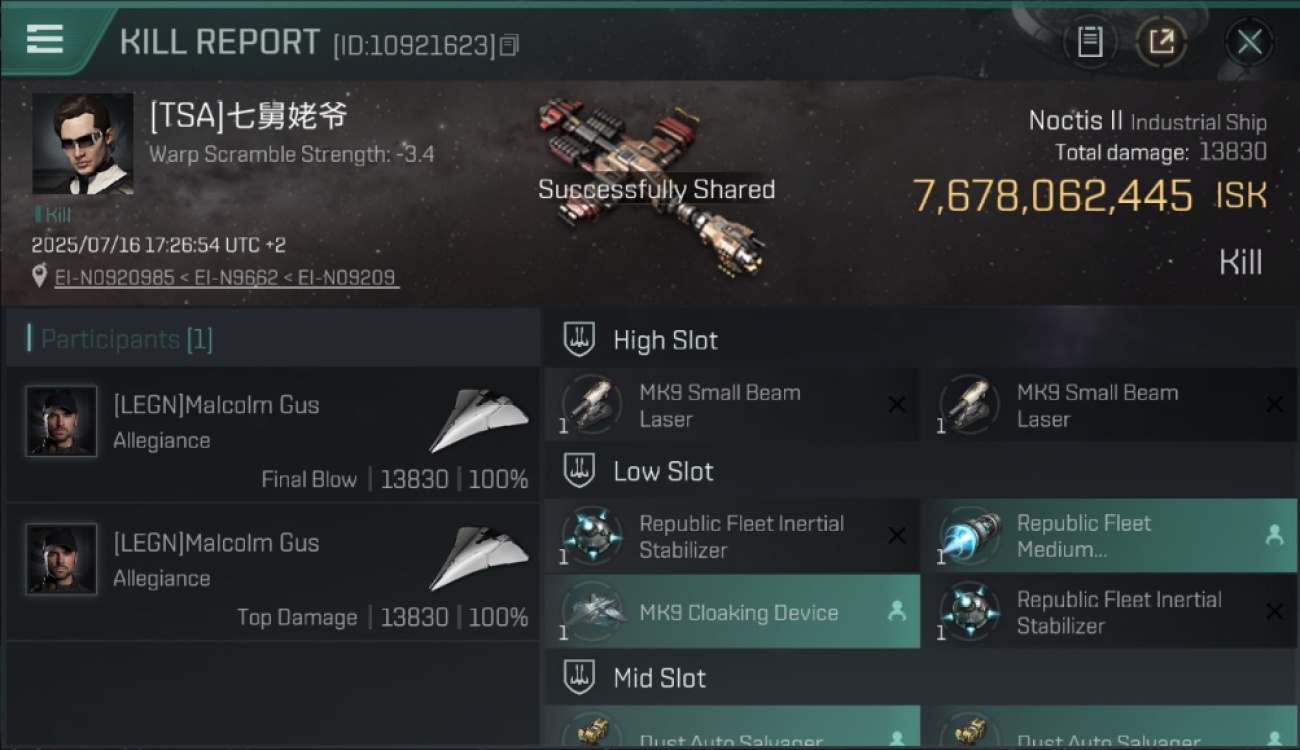Select the second MK9 Small Beam Laser item
1300x750 pixels.
click(x=1109, y=405)
